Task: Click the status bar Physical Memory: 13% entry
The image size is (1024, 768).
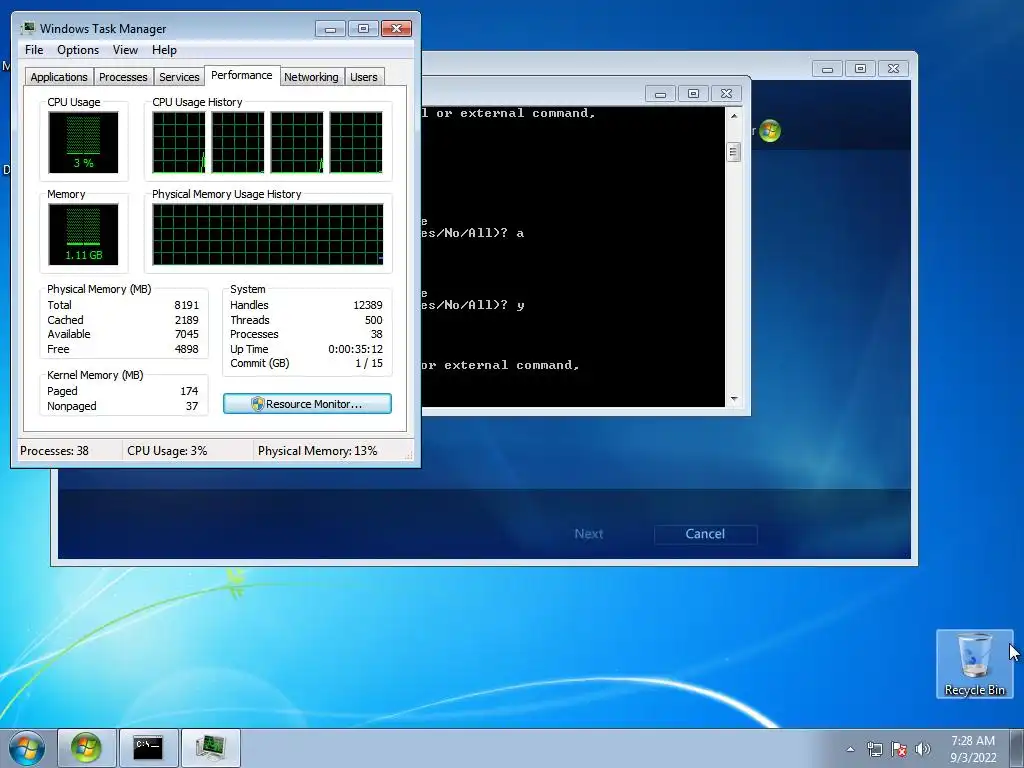Action: coord(317,451)
